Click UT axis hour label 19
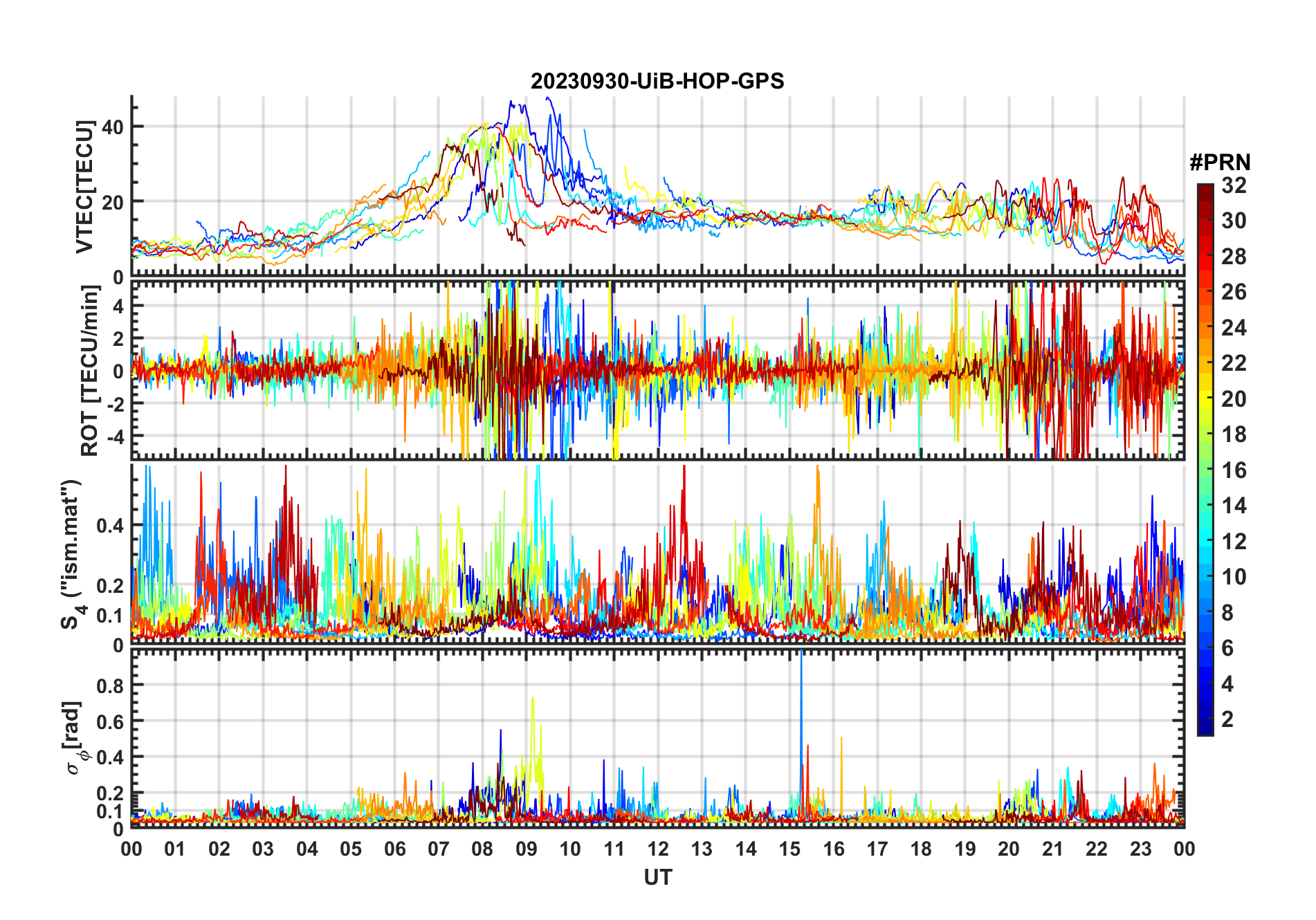The height and width of the screenshot is (920, 1316). pos(965,849)
